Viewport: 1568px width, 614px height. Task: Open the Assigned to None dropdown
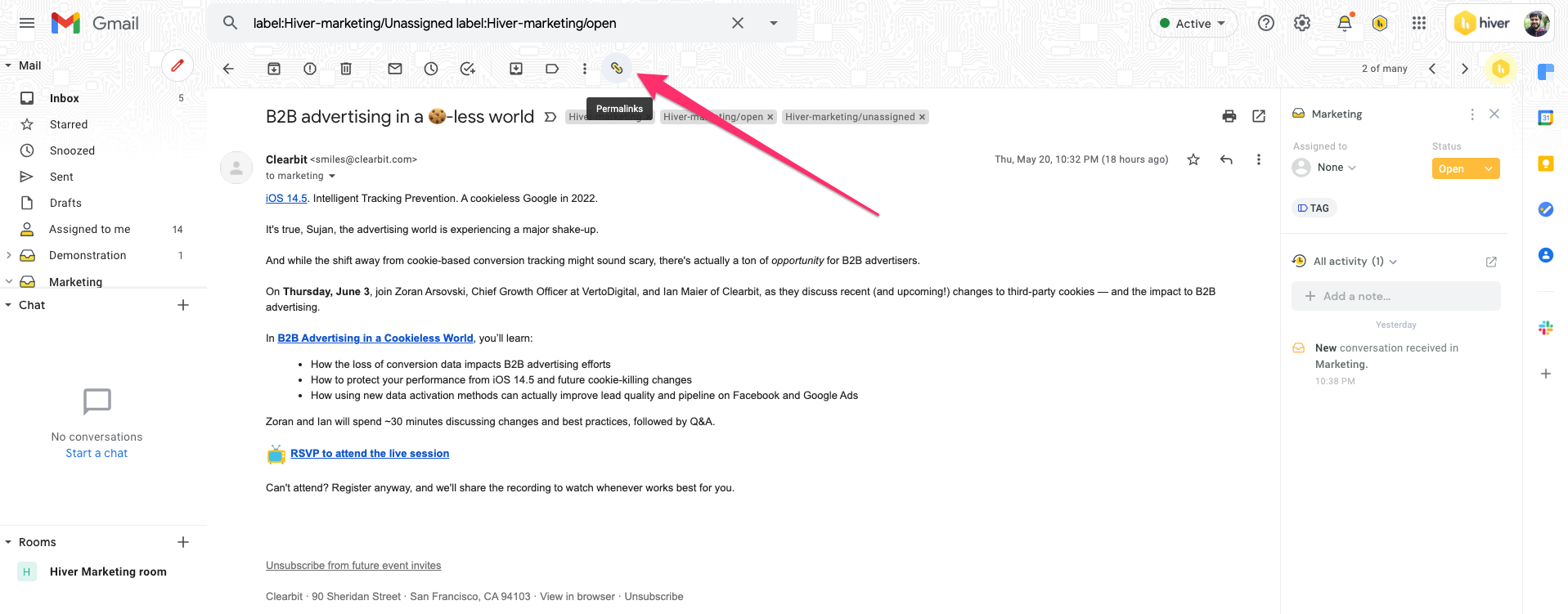pos(1326,168)
